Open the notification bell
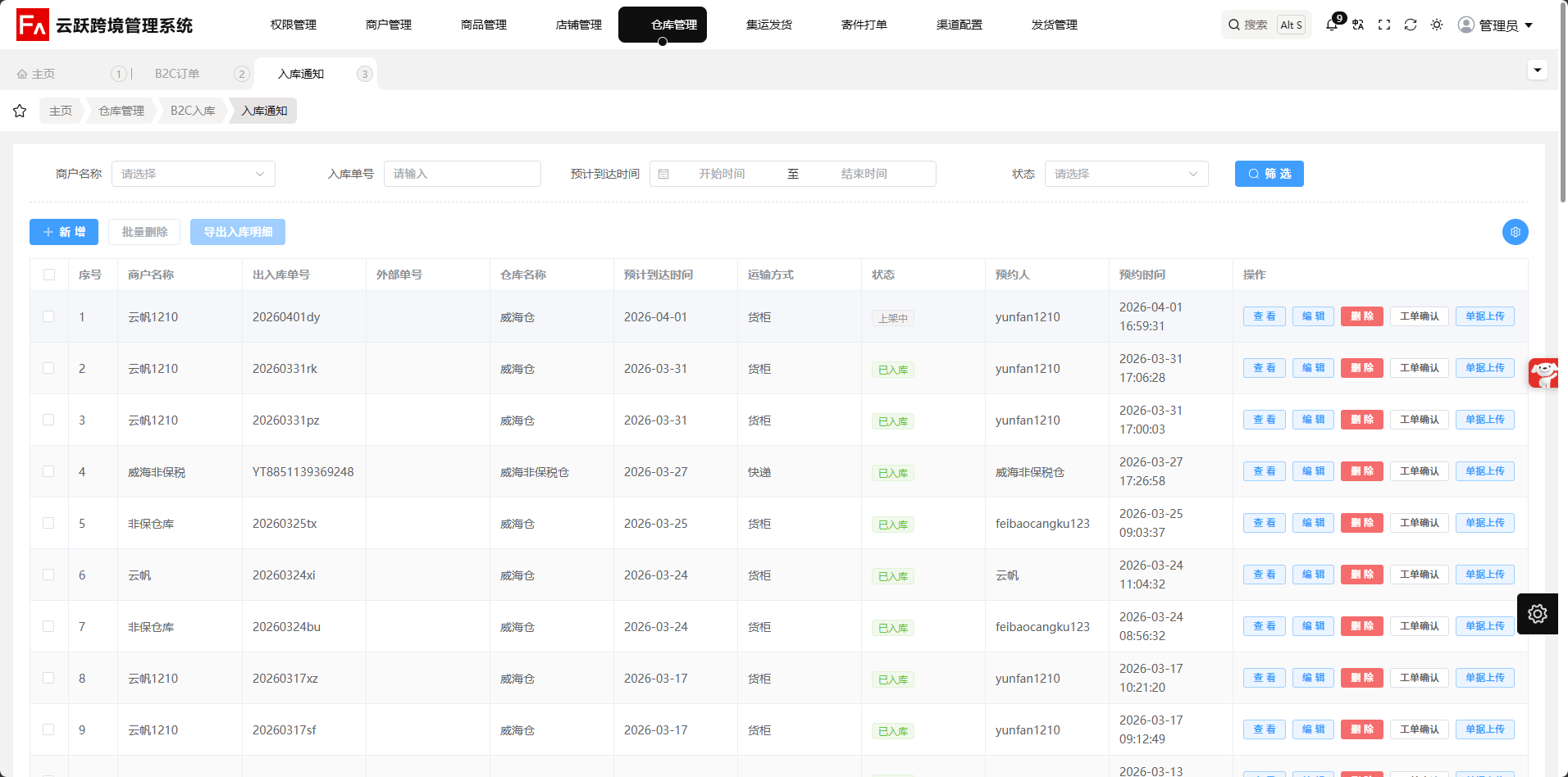Viewport: 1568px width, 777px height. tap(1332, 25)
